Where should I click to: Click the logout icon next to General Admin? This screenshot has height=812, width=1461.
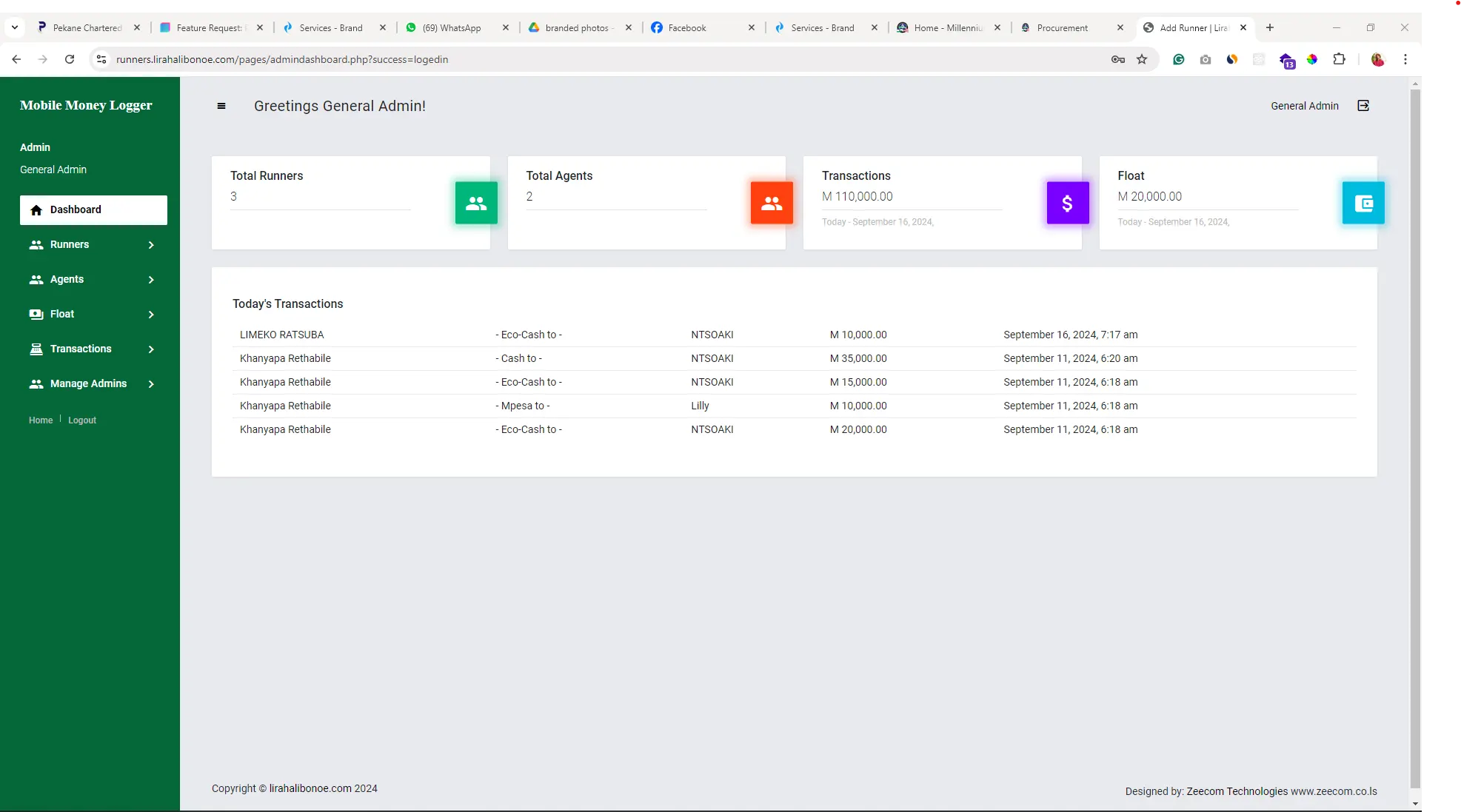[x=1363, y=106]
